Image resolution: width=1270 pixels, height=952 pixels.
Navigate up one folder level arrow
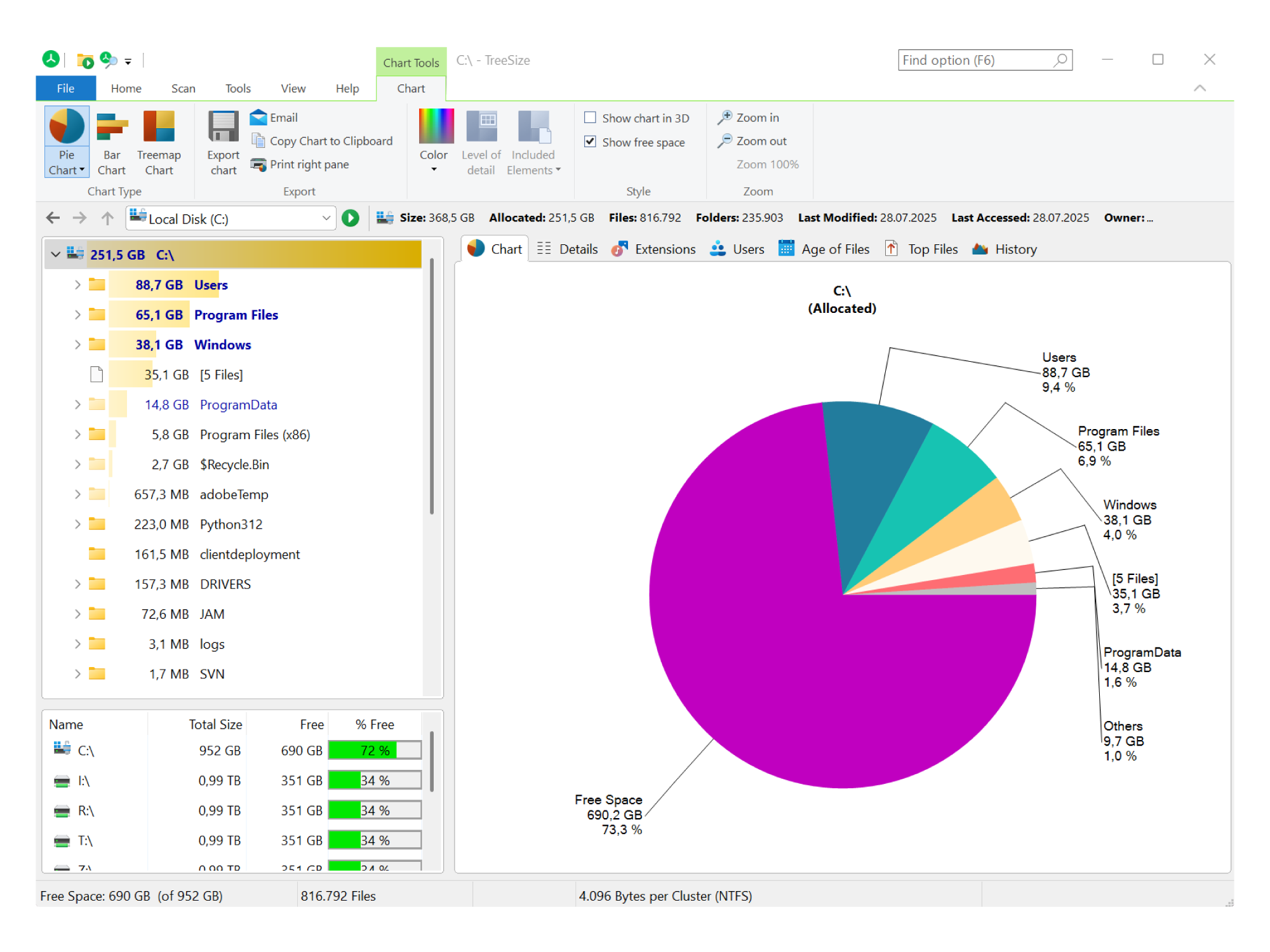107,218
